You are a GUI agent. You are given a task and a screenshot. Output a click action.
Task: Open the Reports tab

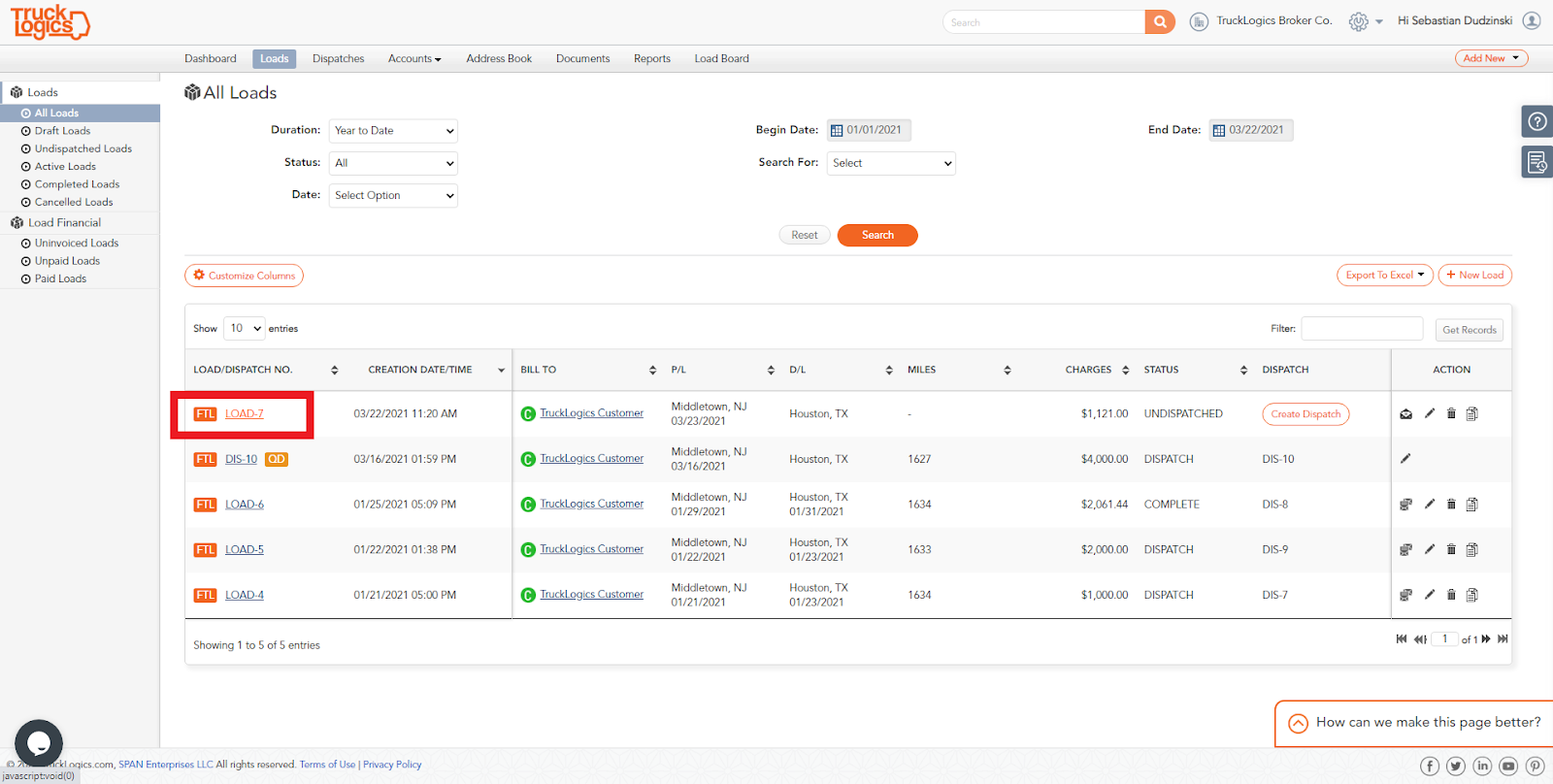point(652,59)
